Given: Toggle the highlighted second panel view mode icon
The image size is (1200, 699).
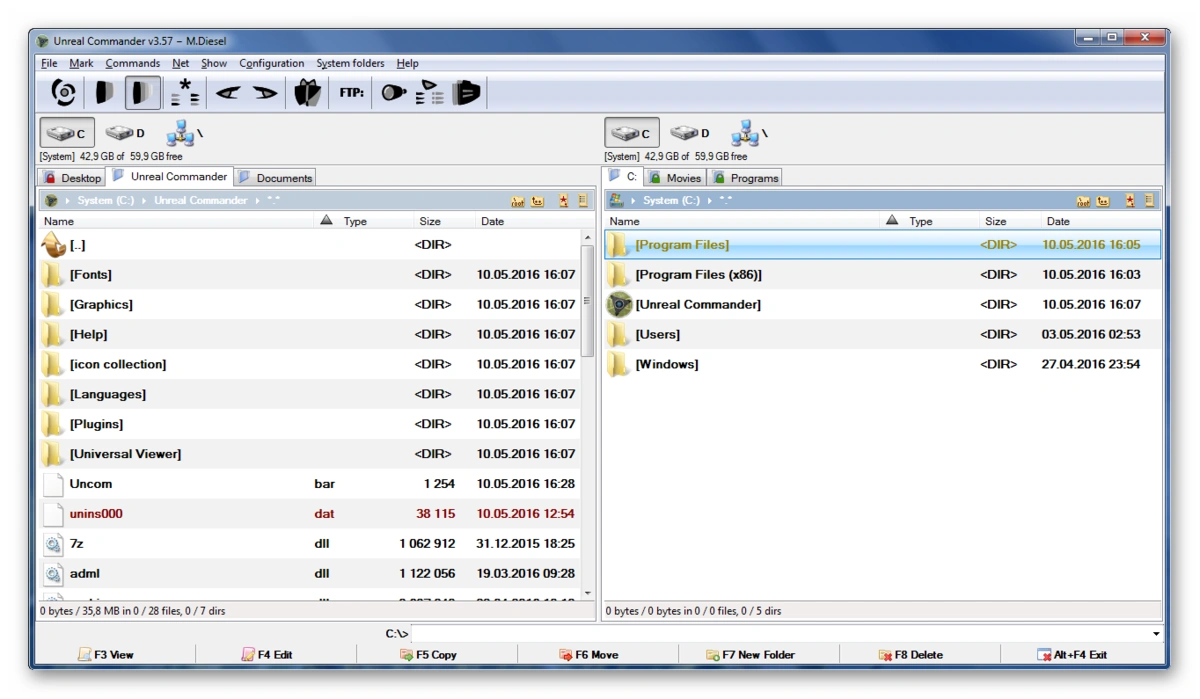Looking at the screenshot, I should tap(142, 93).
